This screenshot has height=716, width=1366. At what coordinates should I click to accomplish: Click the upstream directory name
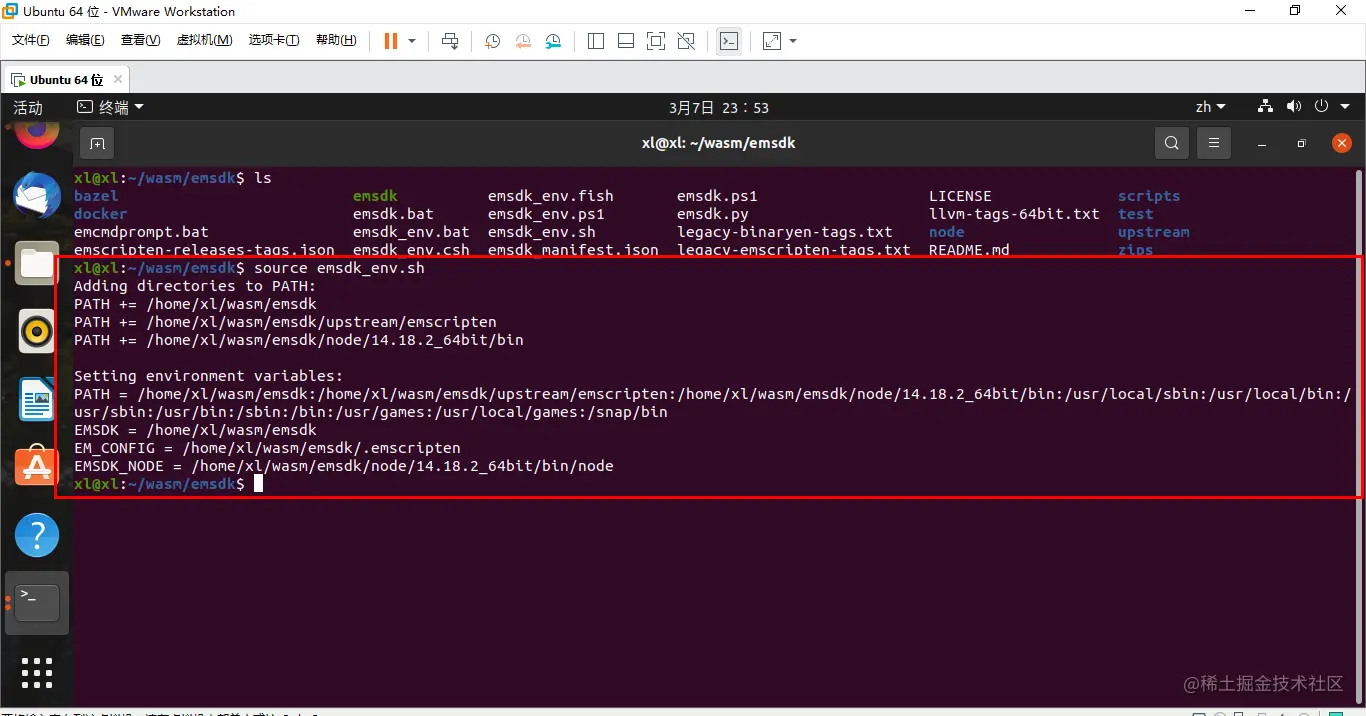(x=1154, y=232)
